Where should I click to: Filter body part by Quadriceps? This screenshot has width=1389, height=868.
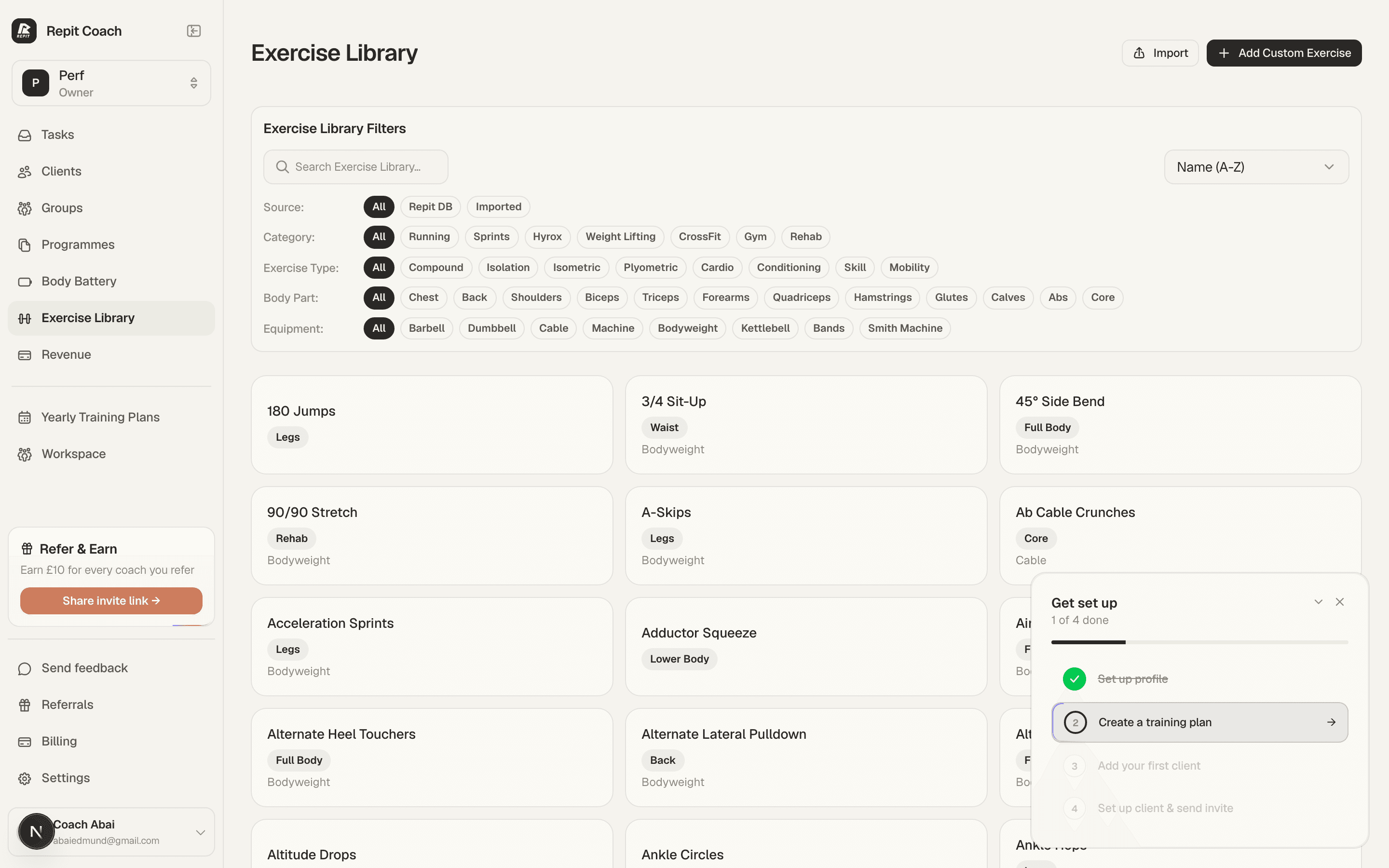click(x=801, y=298)
